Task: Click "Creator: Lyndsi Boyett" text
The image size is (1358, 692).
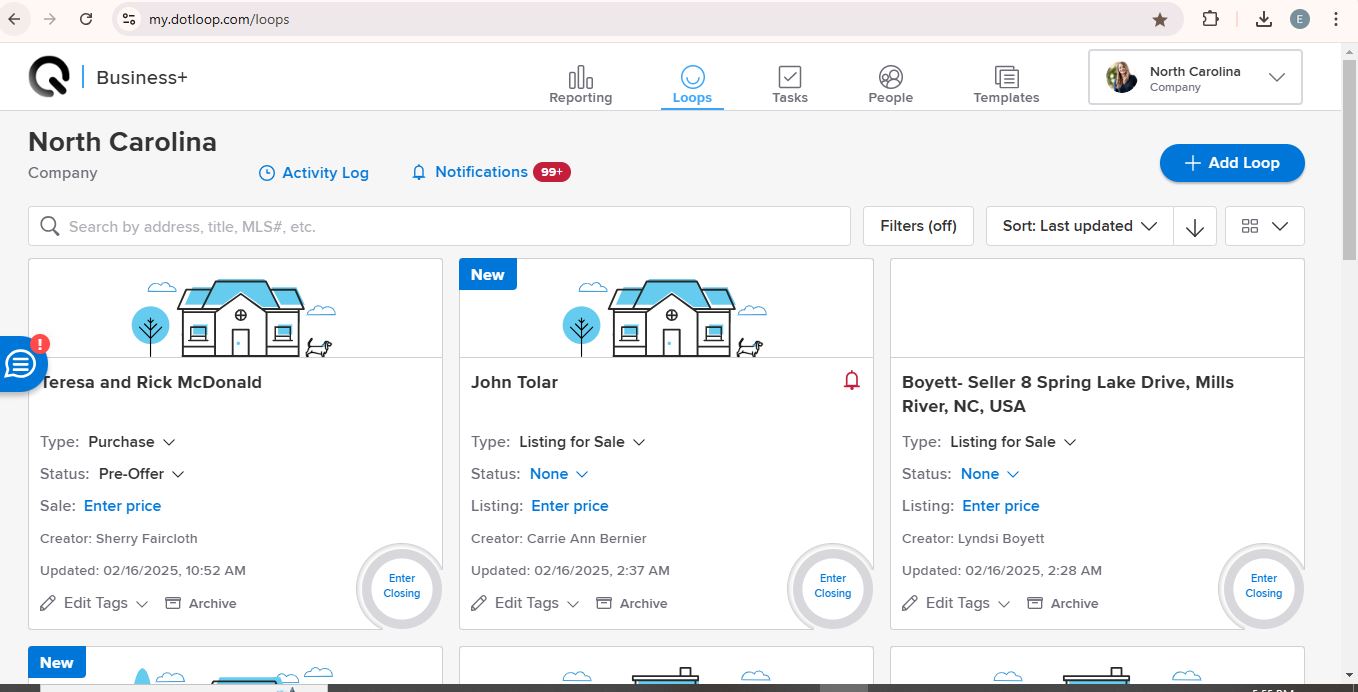Action: coord(973,538)
